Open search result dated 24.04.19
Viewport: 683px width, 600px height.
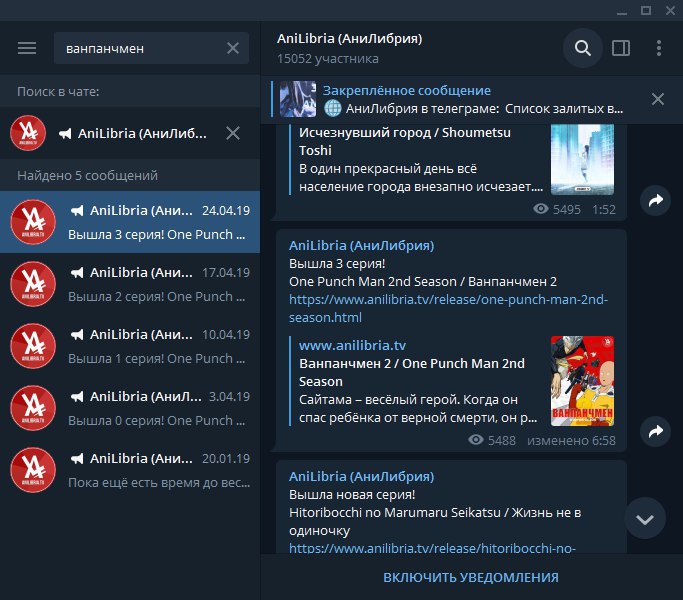pyautogui.click(x=130, y=222)
